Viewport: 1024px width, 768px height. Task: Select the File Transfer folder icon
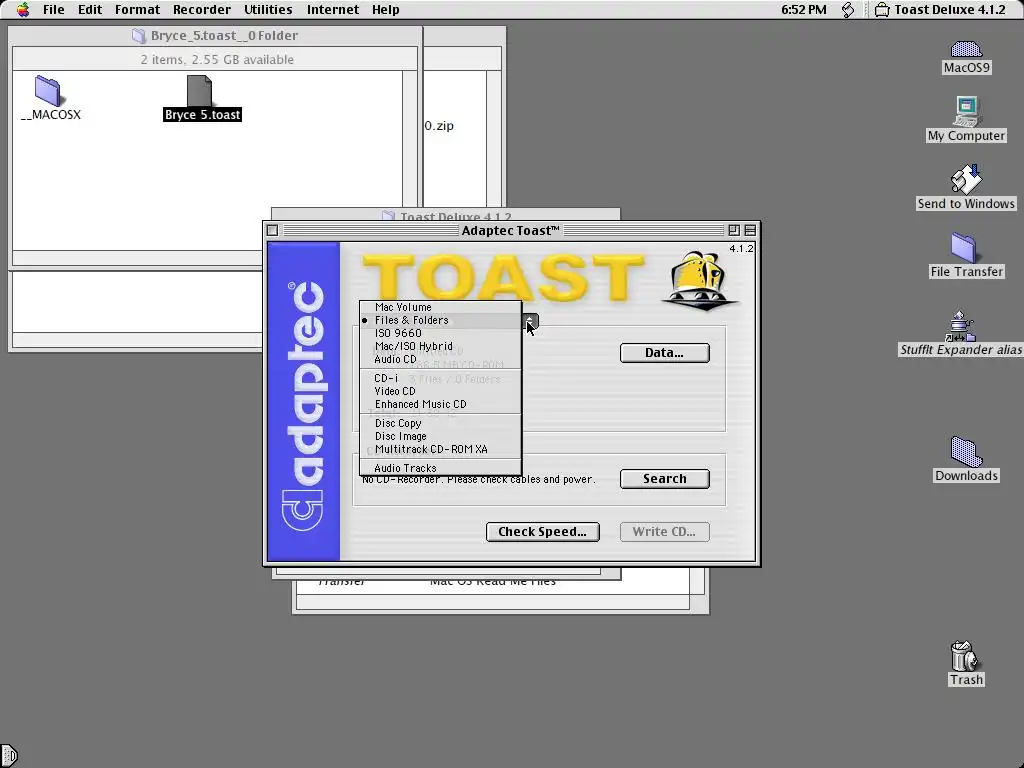pyautogui.click(x=967, y=248)
